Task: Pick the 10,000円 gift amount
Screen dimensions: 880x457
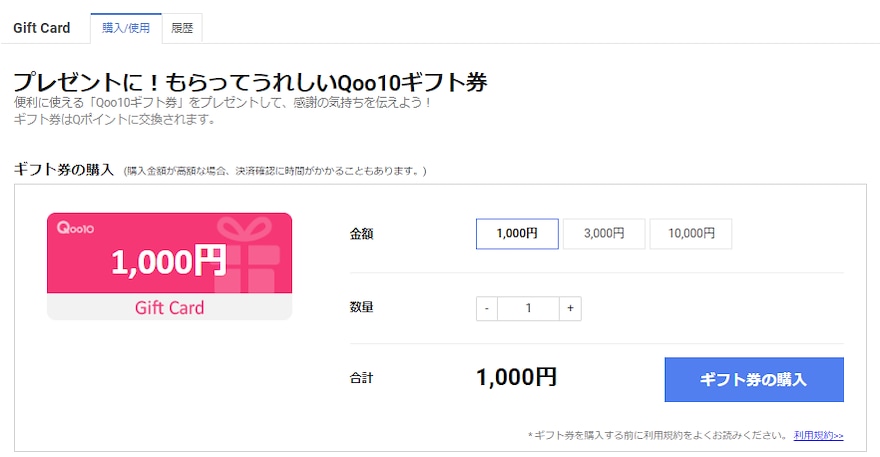Action: (691, 234)
